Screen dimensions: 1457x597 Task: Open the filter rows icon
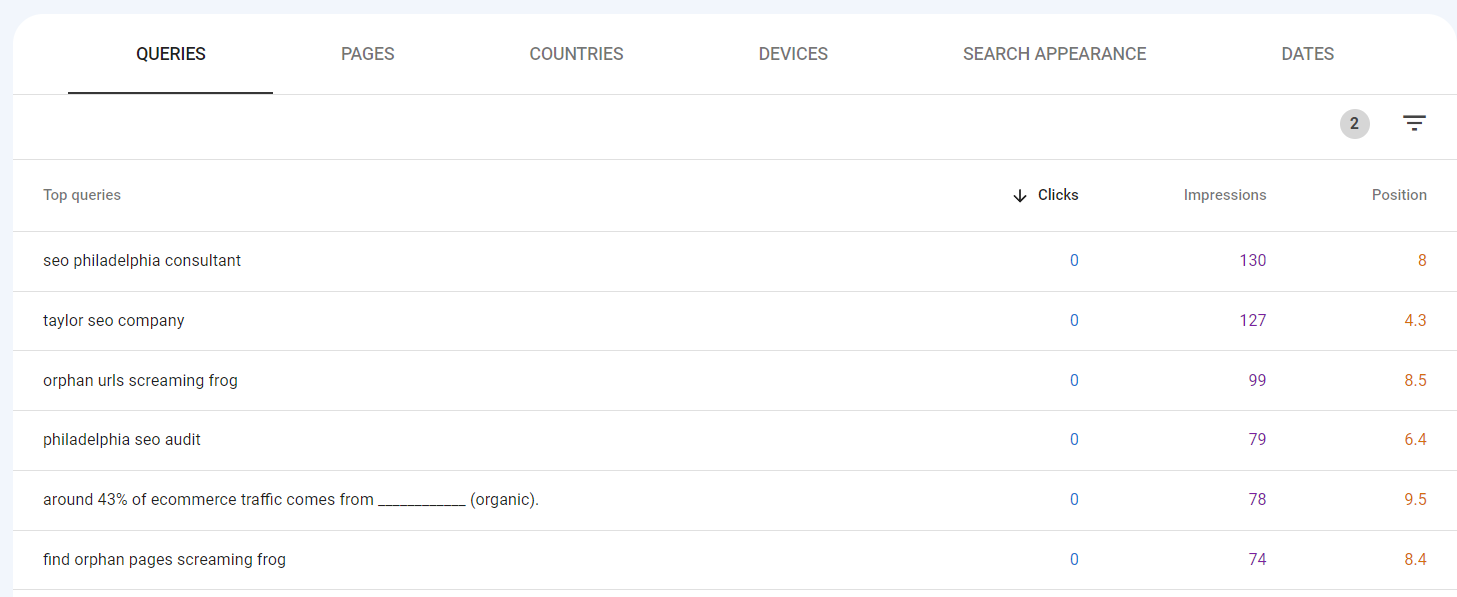point(1414,124)
